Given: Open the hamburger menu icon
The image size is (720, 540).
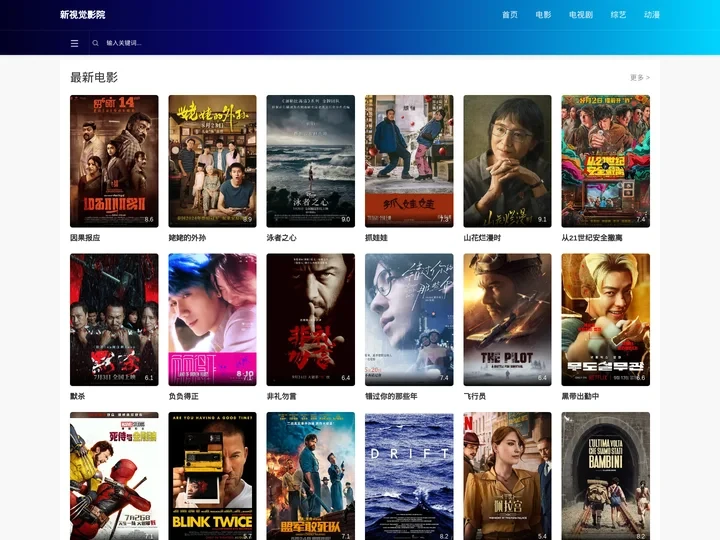Looking at the screenshot, I should pyautogui.click(x=74, y=43).
